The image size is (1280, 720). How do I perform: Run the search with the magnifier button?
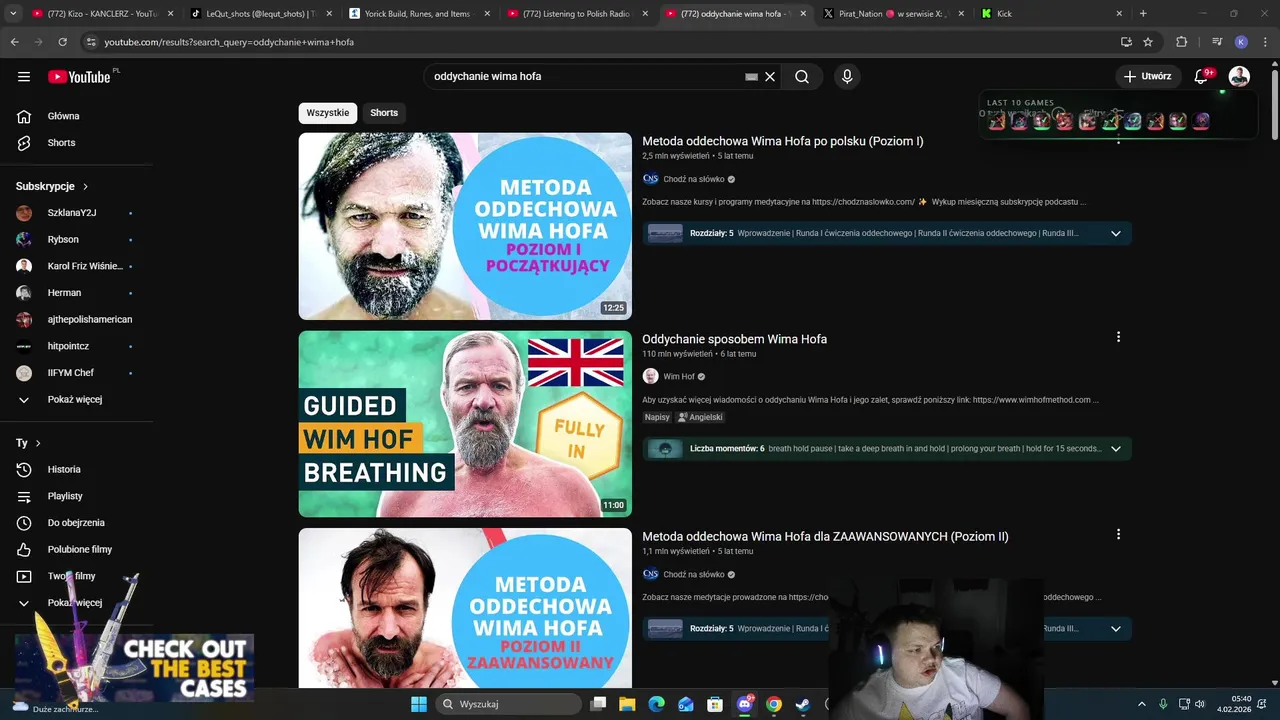[802, 76]
